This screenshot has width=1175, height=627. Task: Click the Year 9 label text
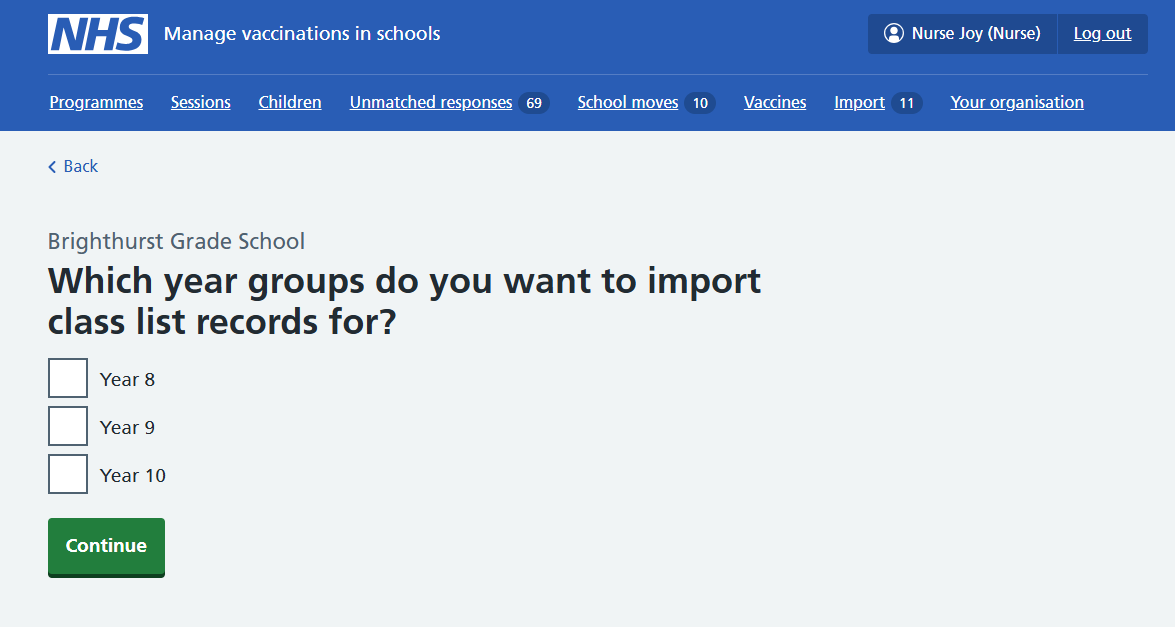127,428
